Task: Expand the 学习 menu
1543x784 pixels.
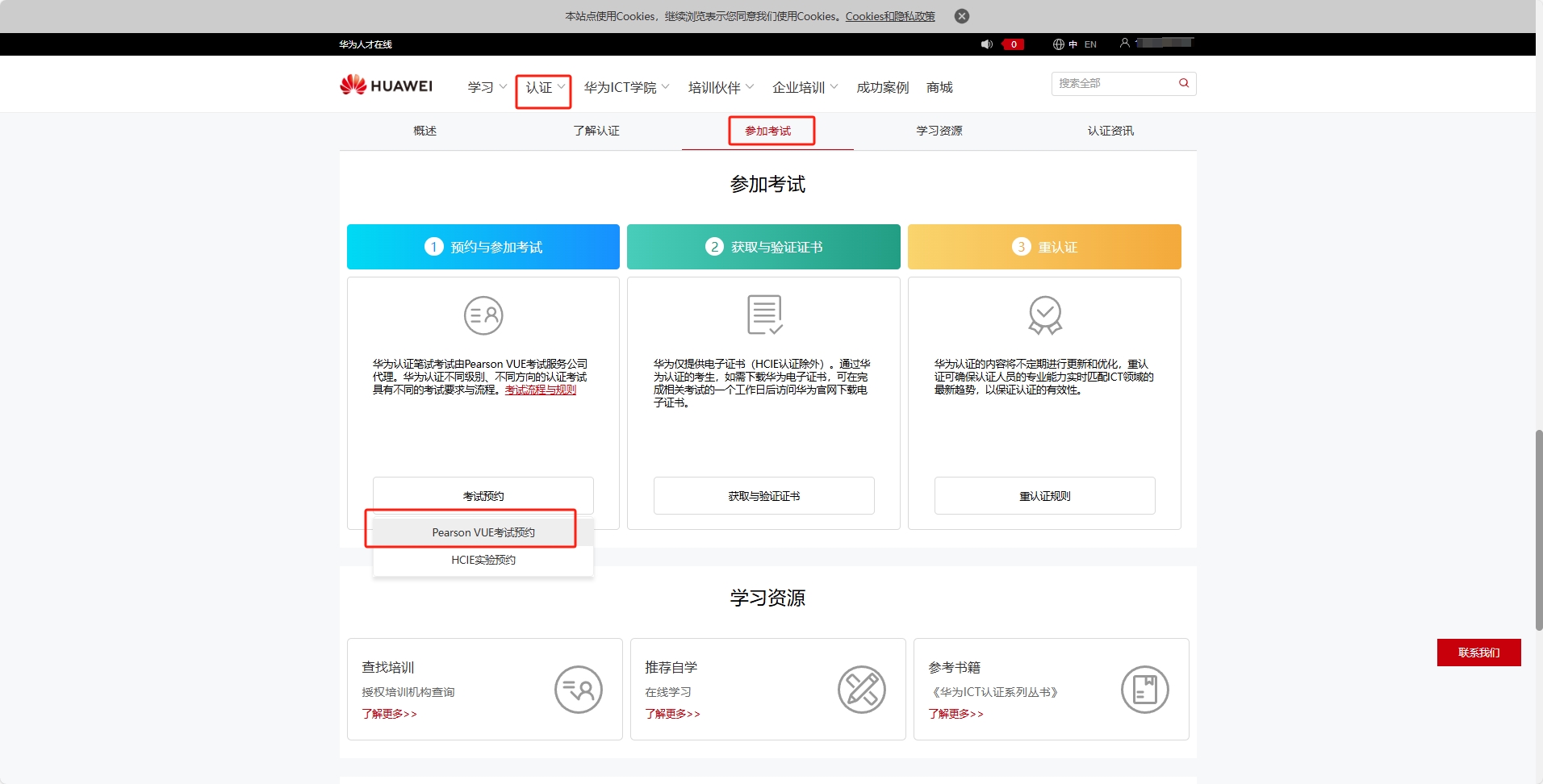Action: (x=487, y=87)
